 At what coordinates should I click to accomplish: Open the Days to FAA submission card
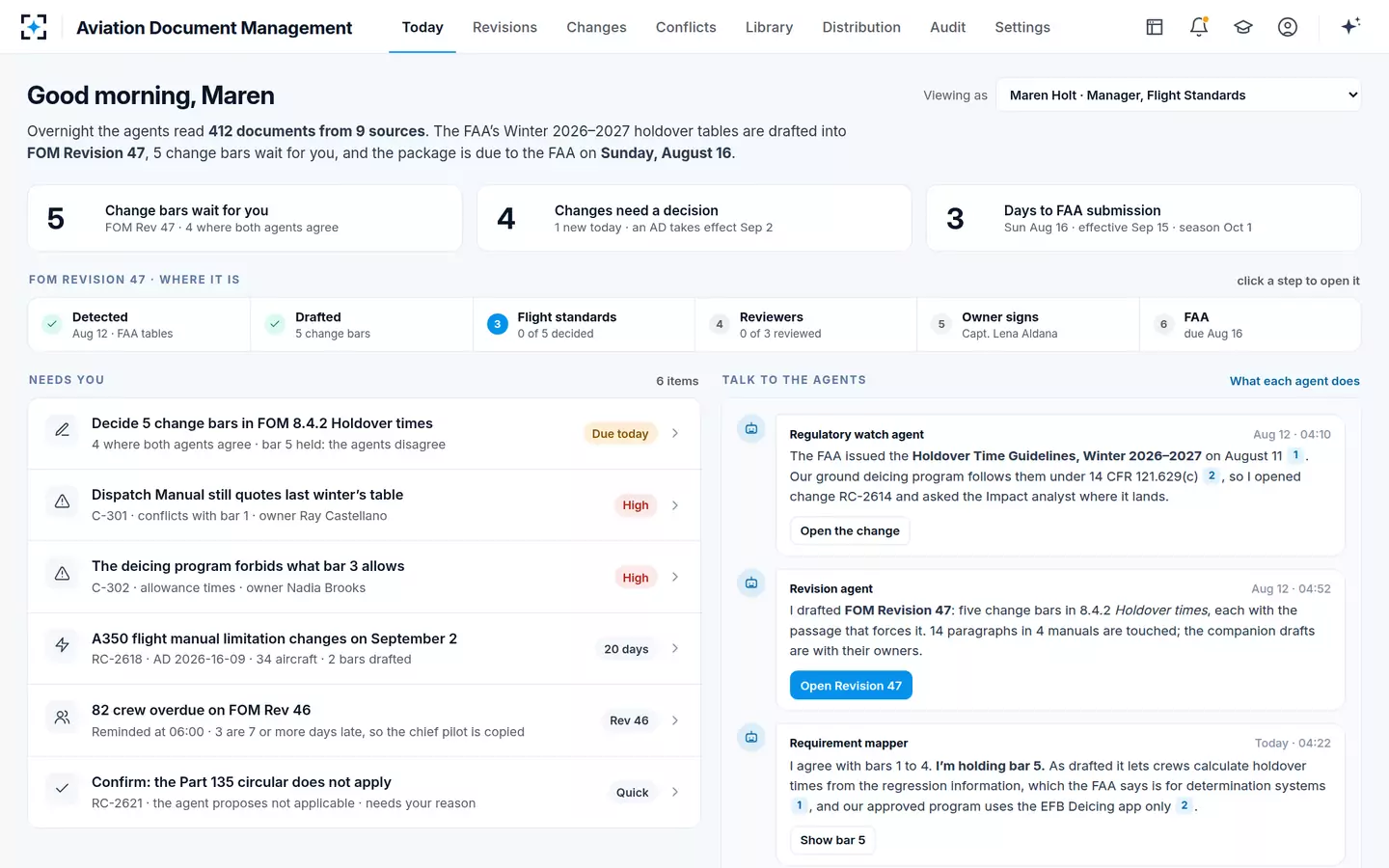pyautogui.click(x=1144, y=218)
